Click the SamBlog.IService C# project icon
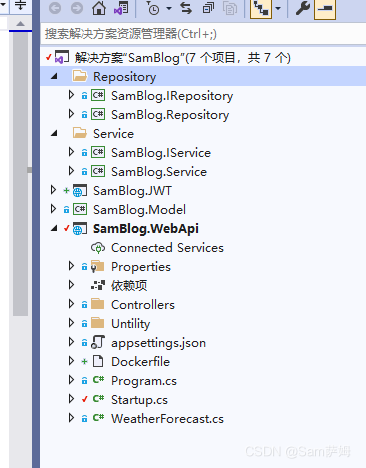Image resolution: width=366 pixels, height=468 pixels. tap(98, 153)
